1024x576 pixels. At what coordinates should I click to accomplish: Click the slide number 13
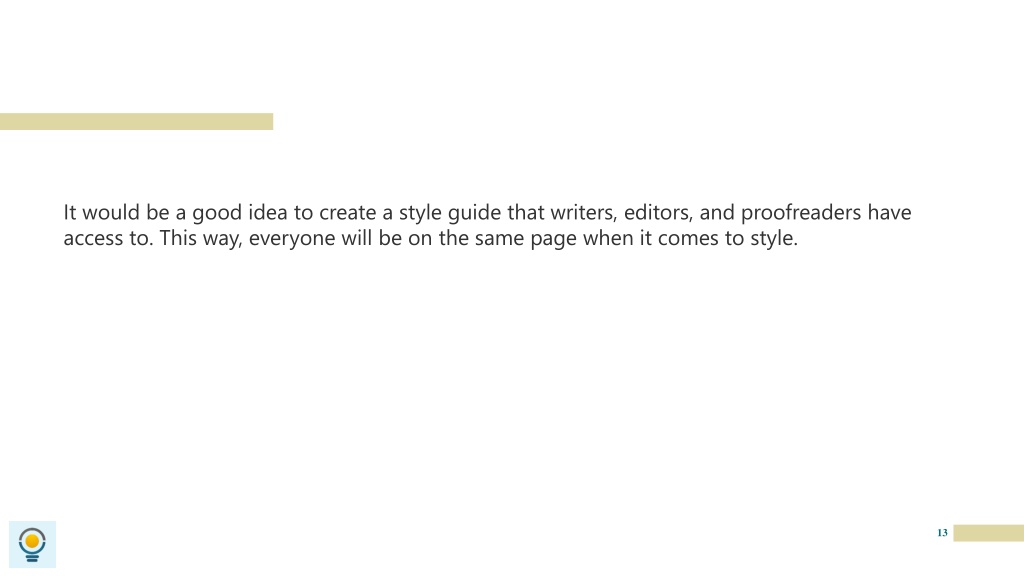942,533
